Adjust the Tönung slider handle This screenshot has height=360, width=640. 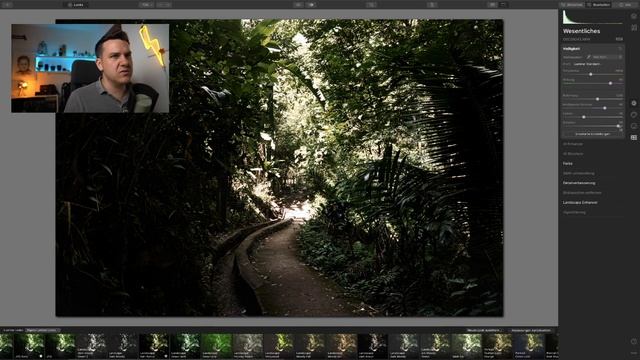coord(610,83)
